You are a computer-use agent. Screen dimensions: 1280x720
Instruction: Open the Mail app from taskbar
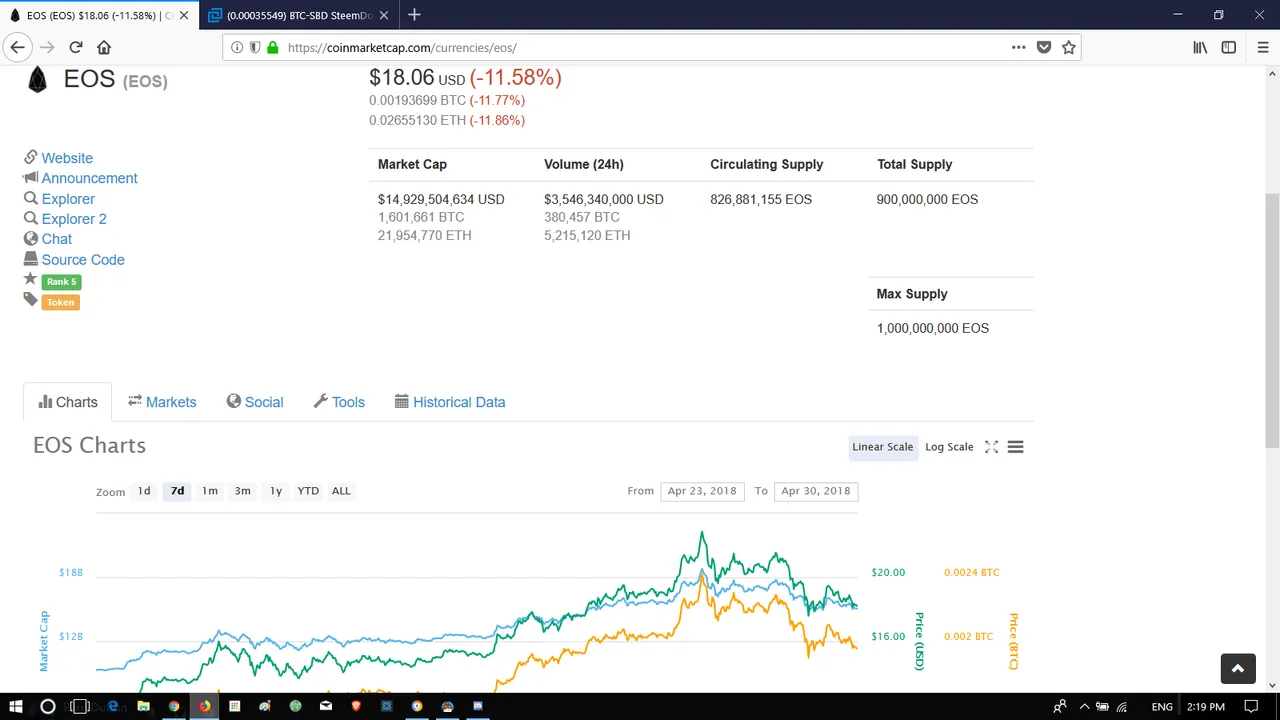pyautogui.click(x=326, y=706)
